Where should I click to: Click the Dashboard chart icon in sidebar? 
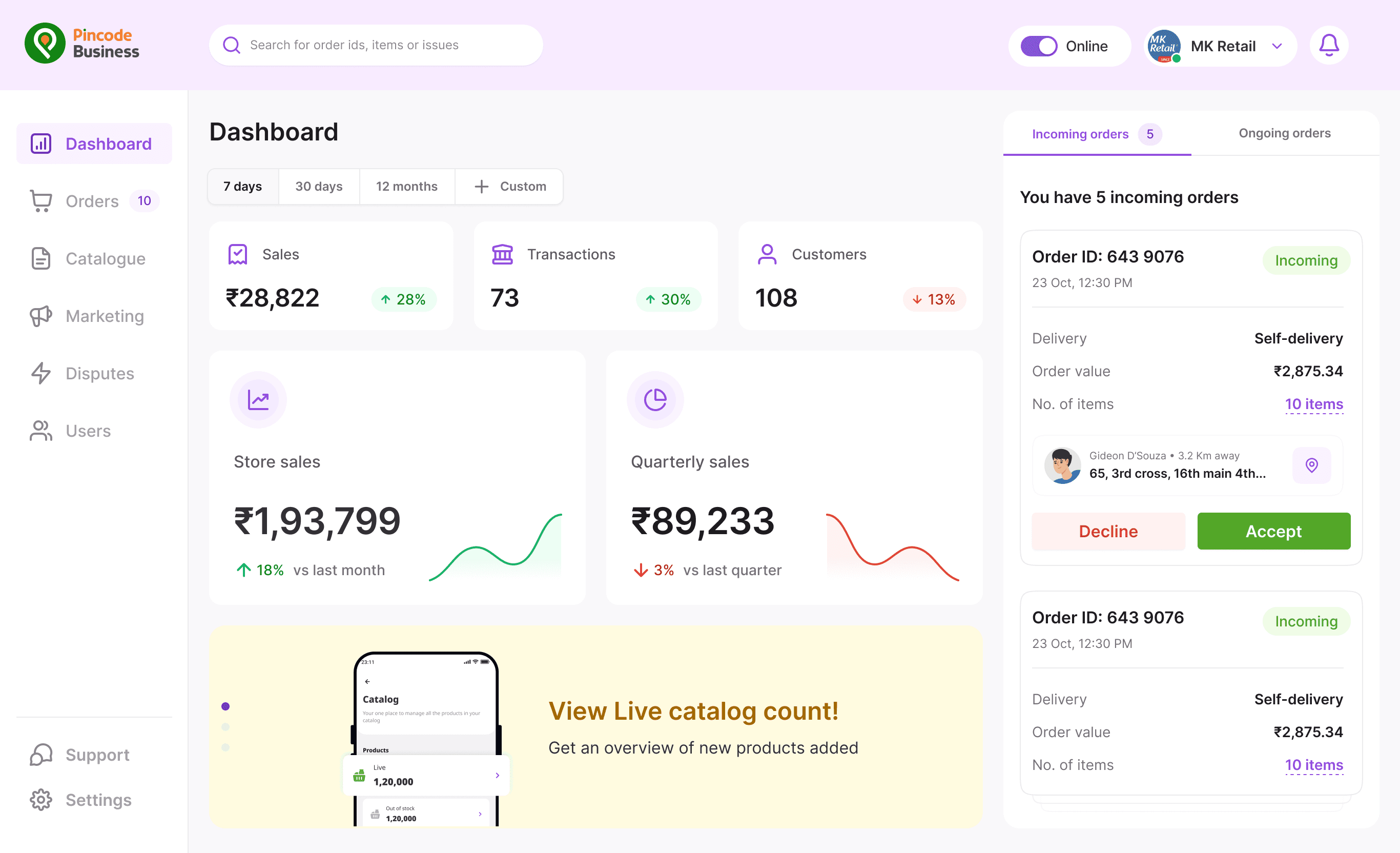(x=41, y=144)
